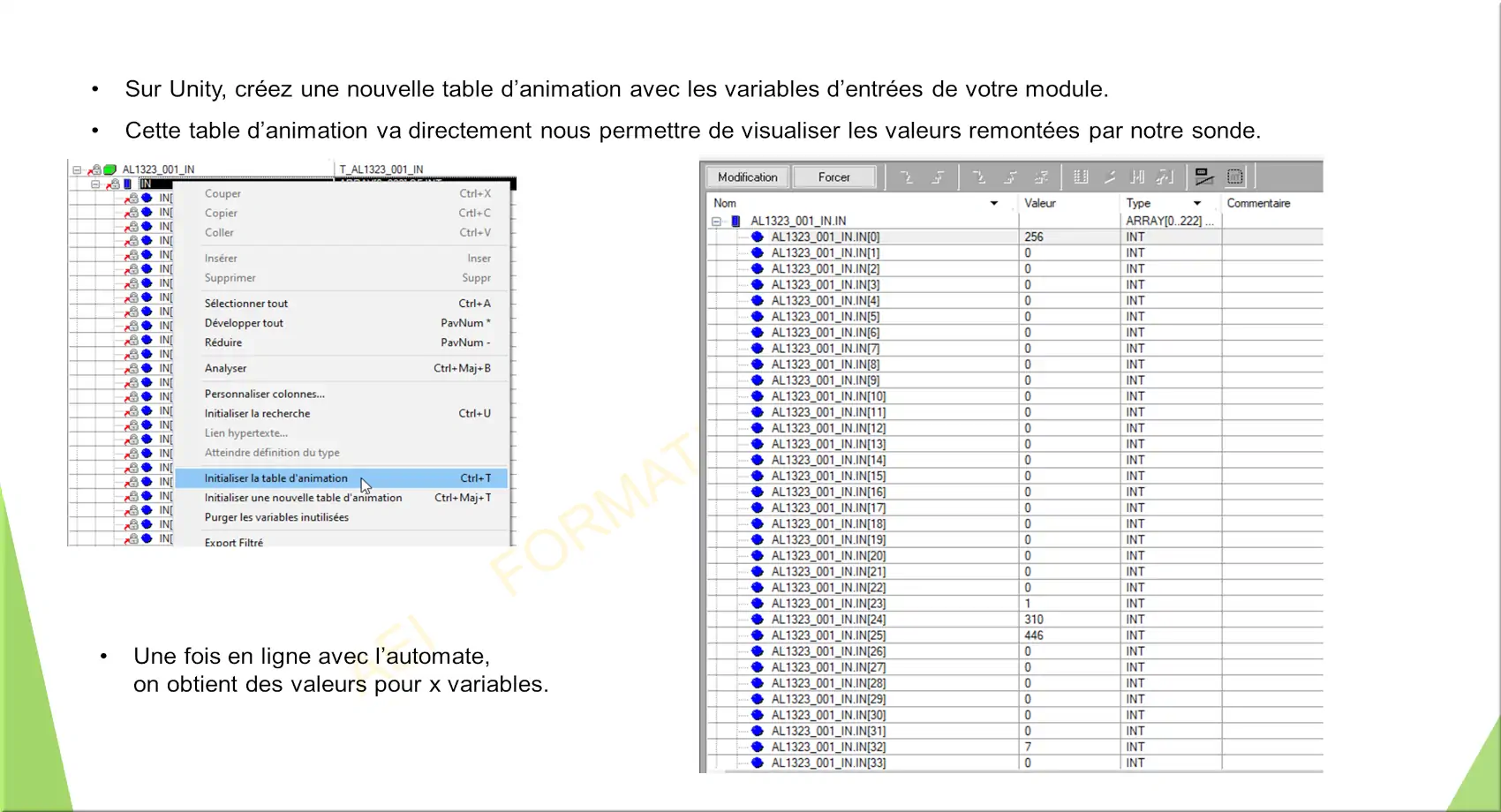1501x812 pixels.
Task: Collapse the AL1323_001_IN.IN array in animation table
Action: tap(716, 222)
